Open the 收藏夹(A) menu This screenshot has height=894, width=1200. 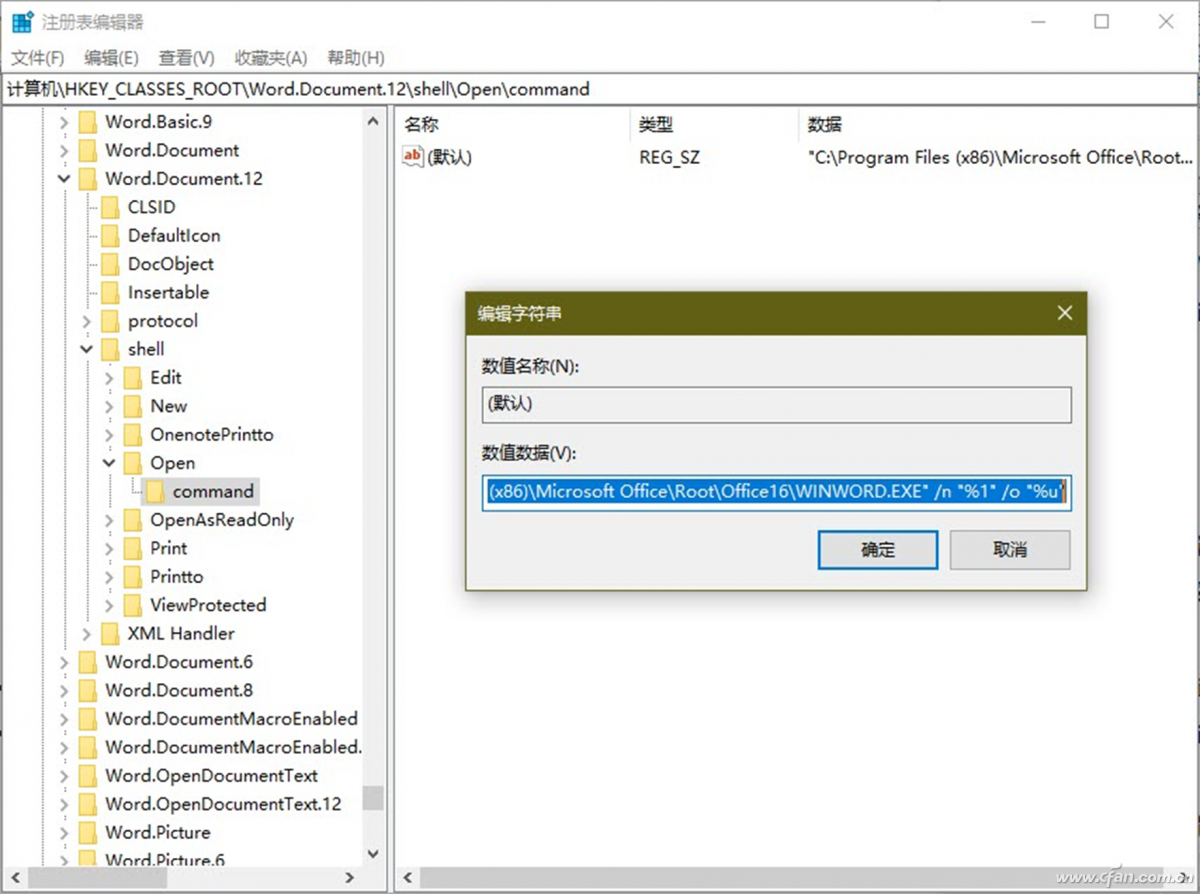[x=271, y=58]
